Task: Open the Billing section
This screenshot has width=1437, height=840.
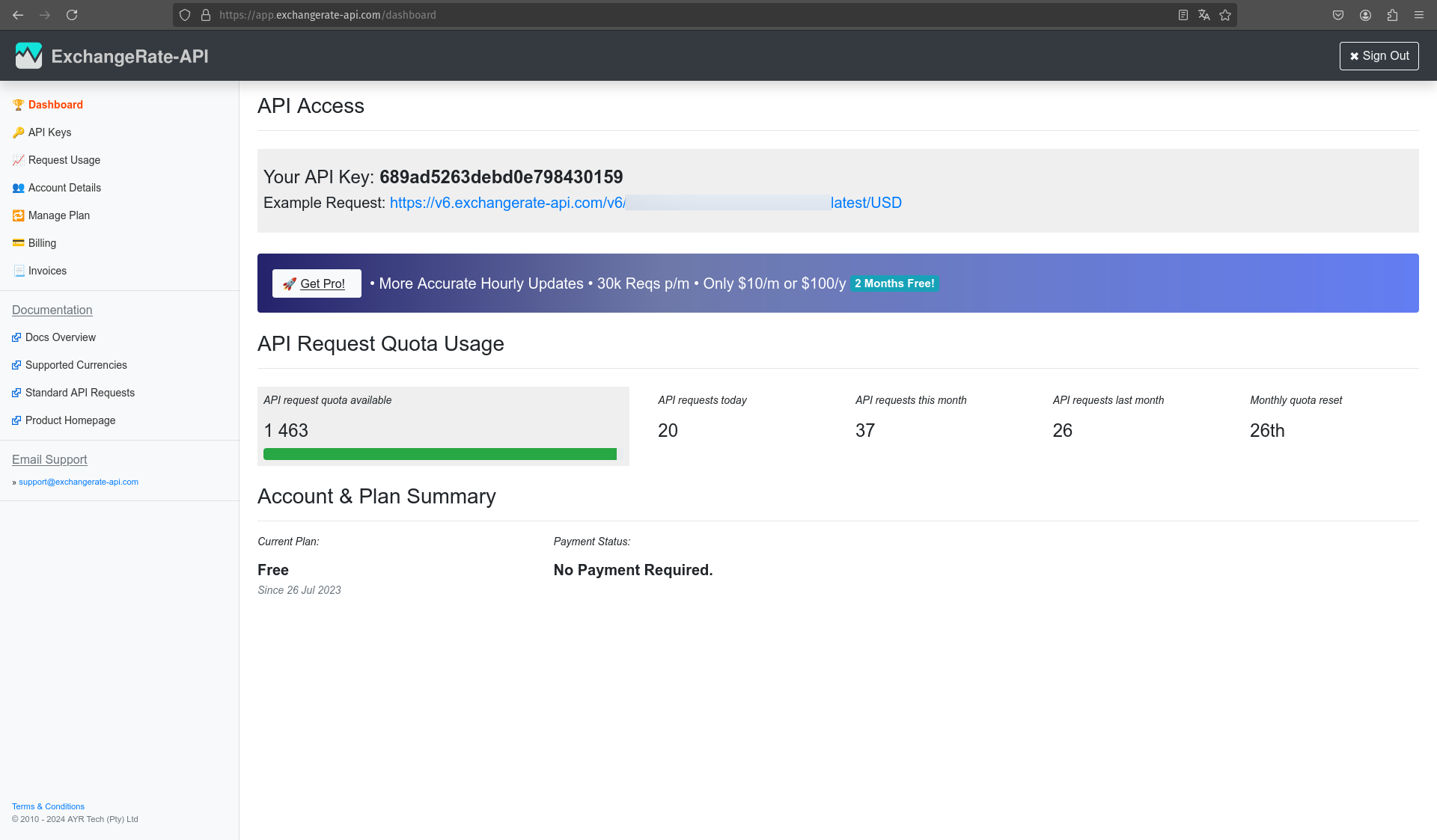Action: click(42, 243)
